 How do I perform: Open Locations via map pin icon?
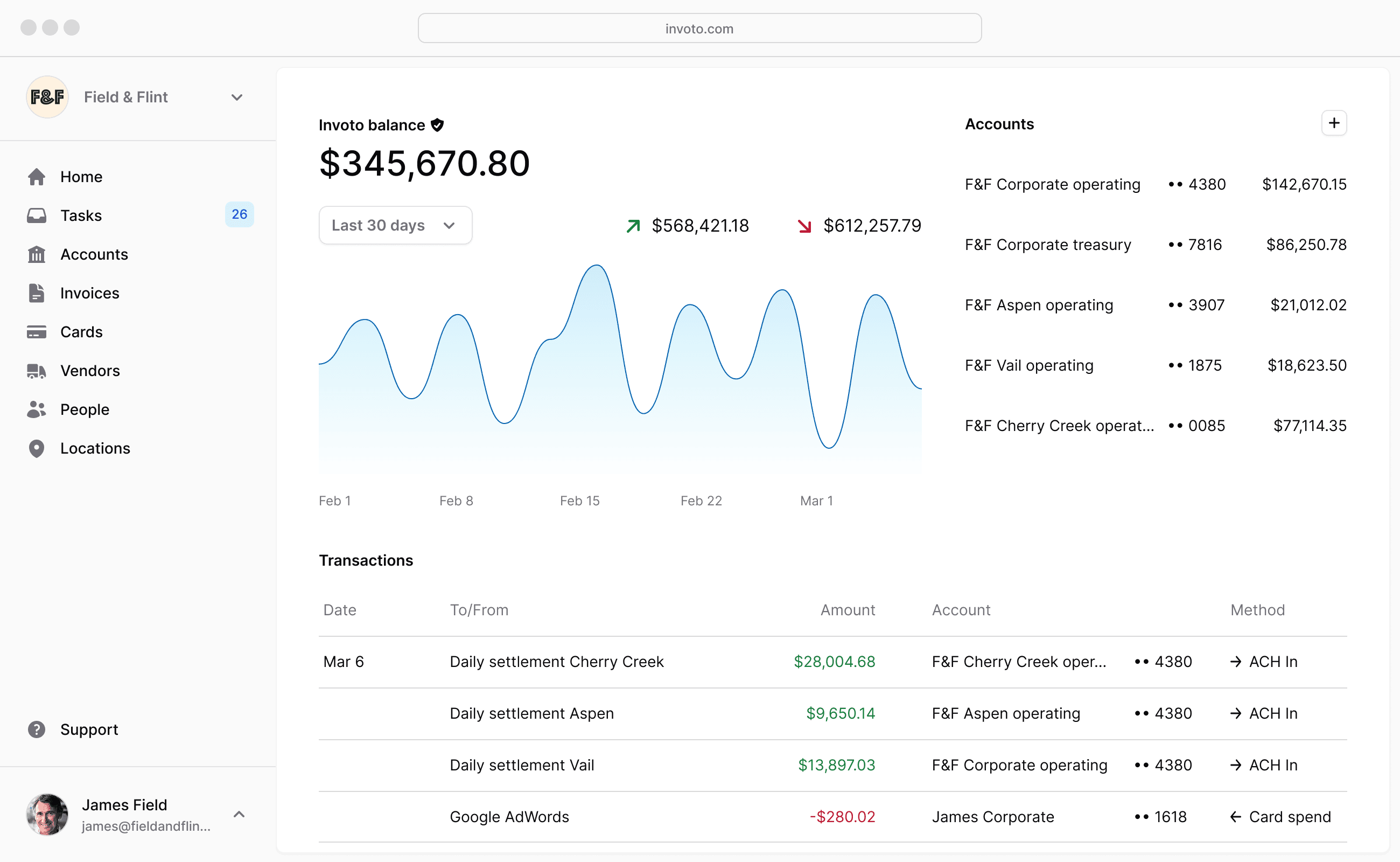[x=37, y=449]
